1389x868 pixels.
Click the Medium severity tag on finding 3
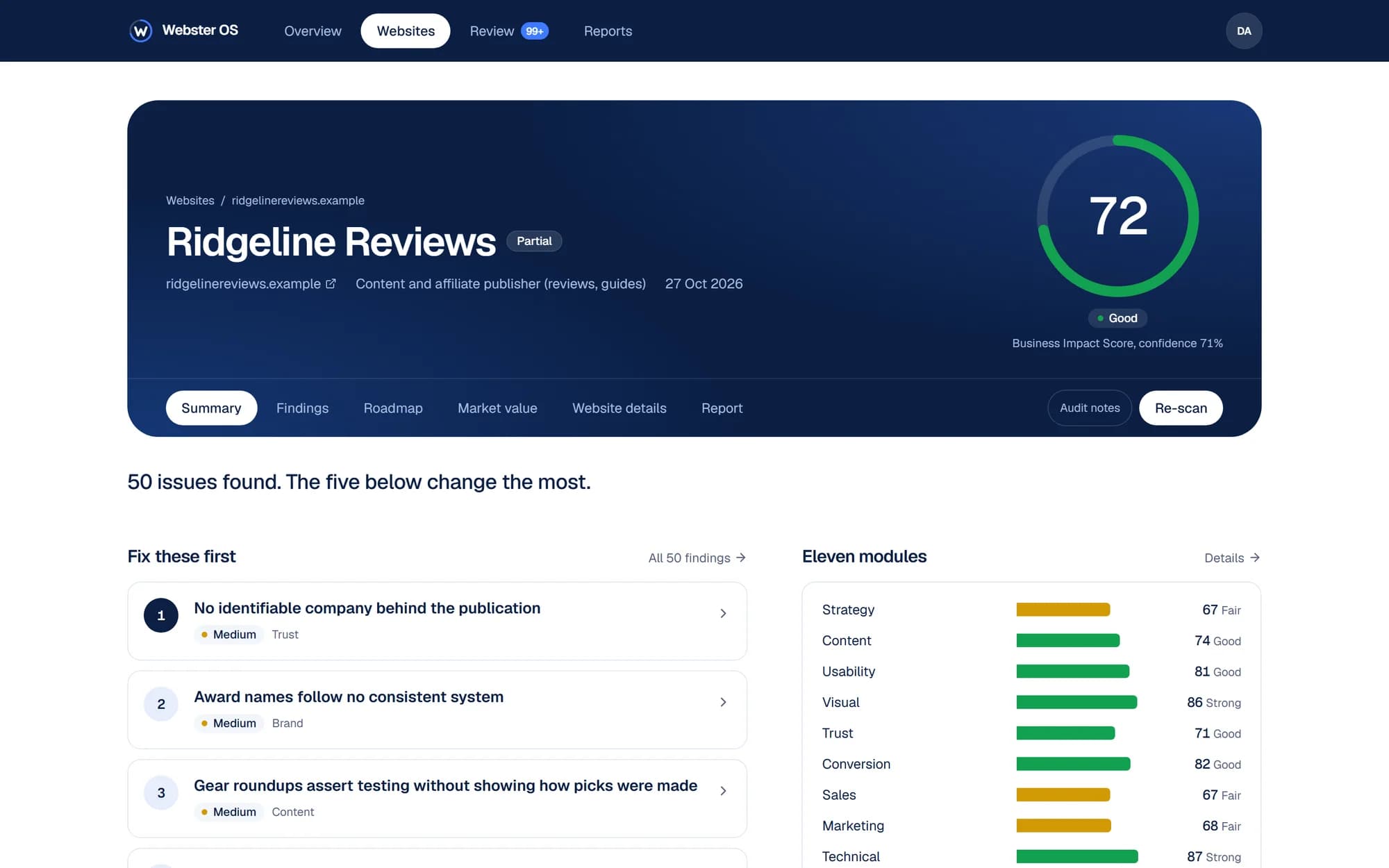(x=228, y=812)
